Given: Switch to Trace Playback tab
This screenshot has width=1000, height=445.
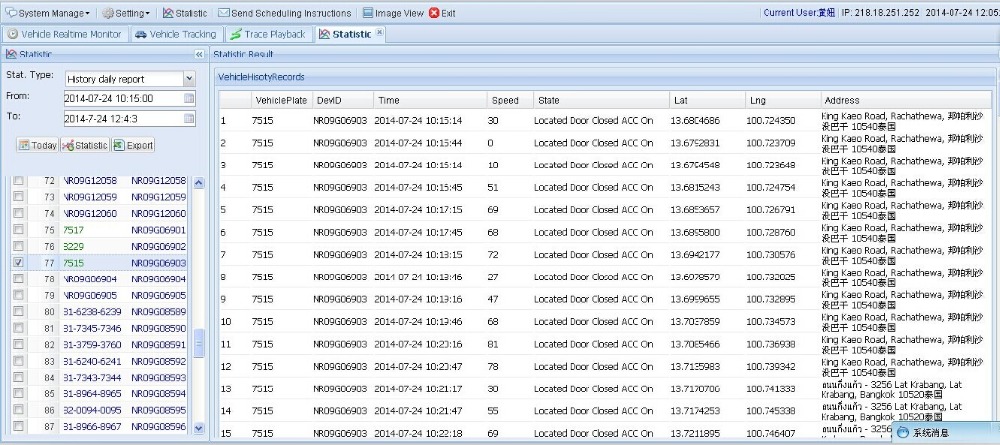Looking at the screenshot, I should [x=268, y=34].
